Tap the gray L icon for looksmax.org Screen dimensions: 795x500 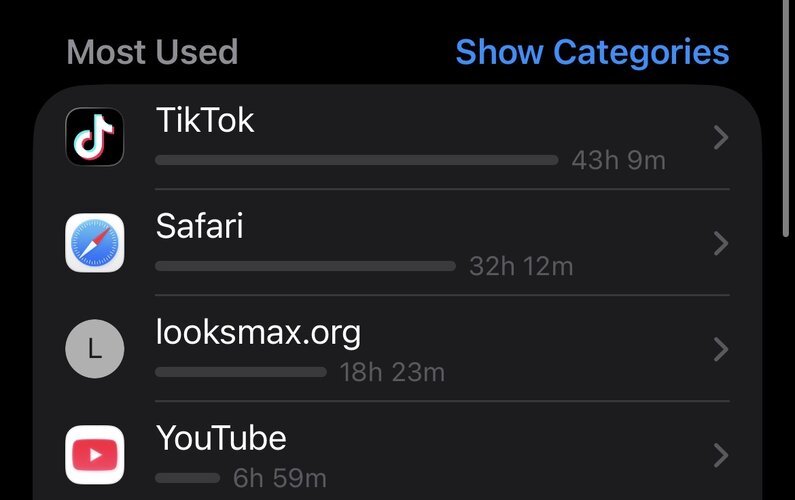coord(94,349)
